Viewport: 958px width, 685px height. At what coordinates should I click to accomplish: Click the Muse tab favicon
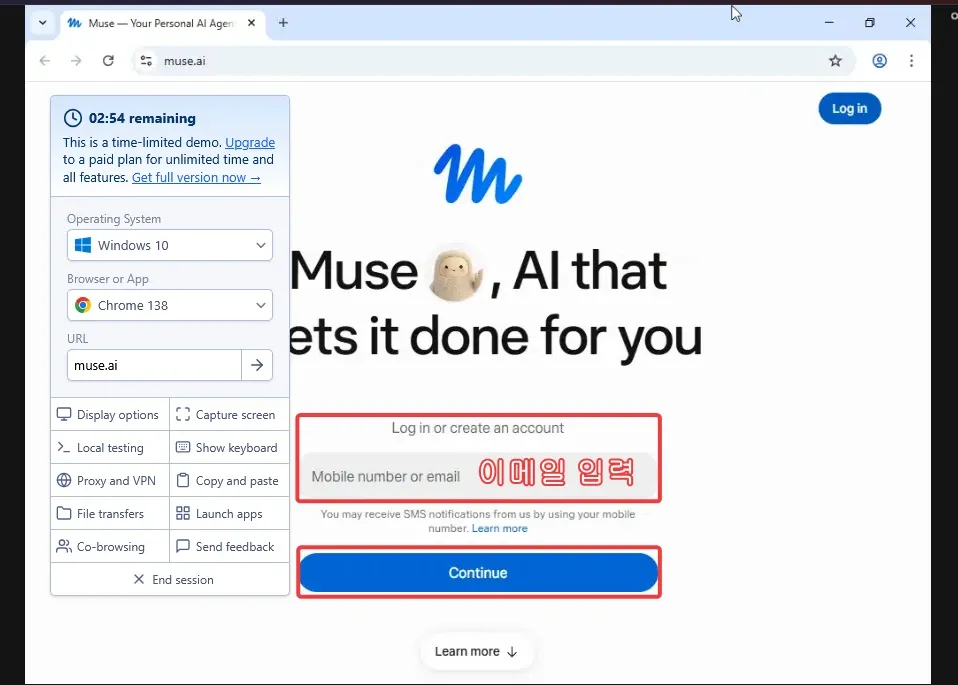coord(75,23)
